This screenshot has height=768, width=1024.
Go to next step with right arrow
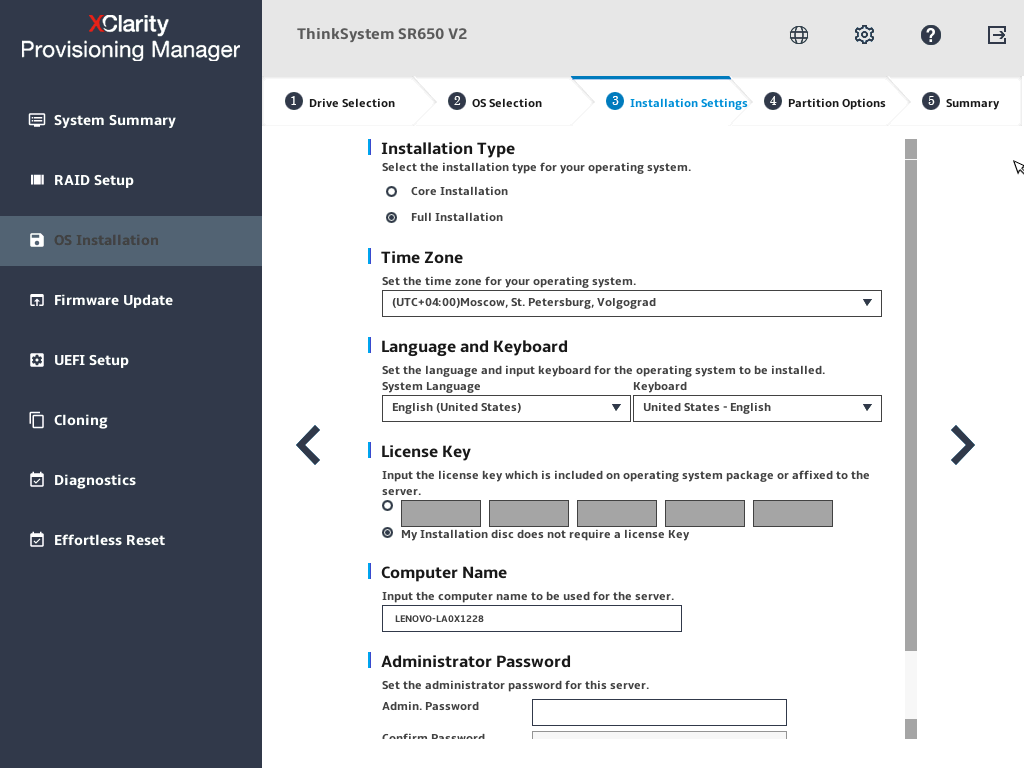(x=963, y=445)
